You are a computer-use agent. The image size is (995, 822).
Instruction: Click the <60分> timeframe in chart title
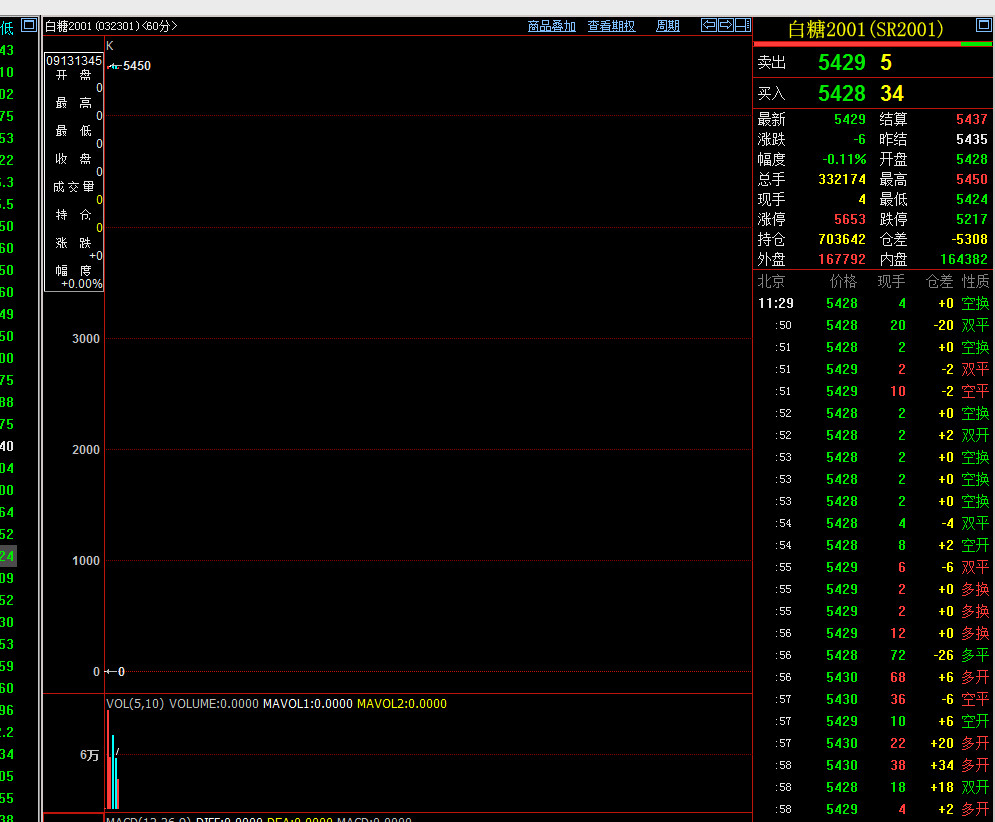coord(159,26)
